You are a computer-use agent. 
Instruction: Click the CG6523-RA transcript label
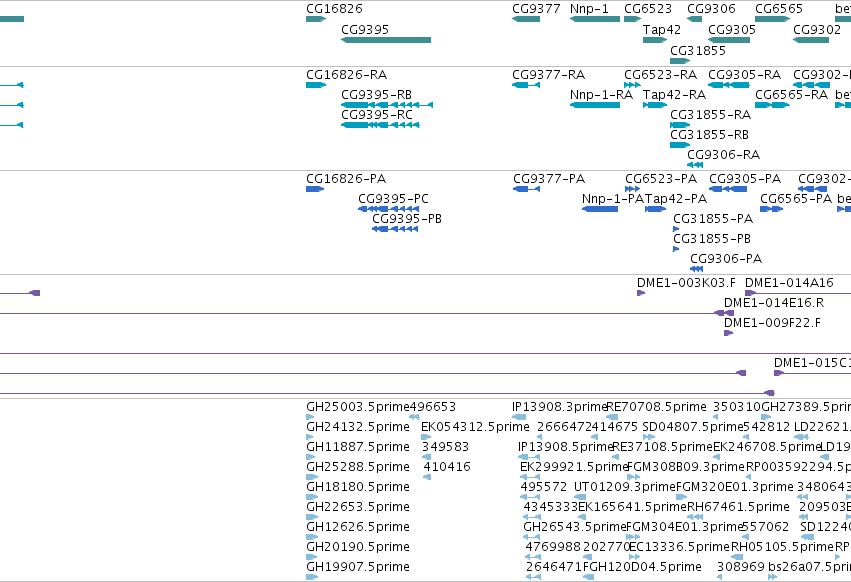[661, 74]
